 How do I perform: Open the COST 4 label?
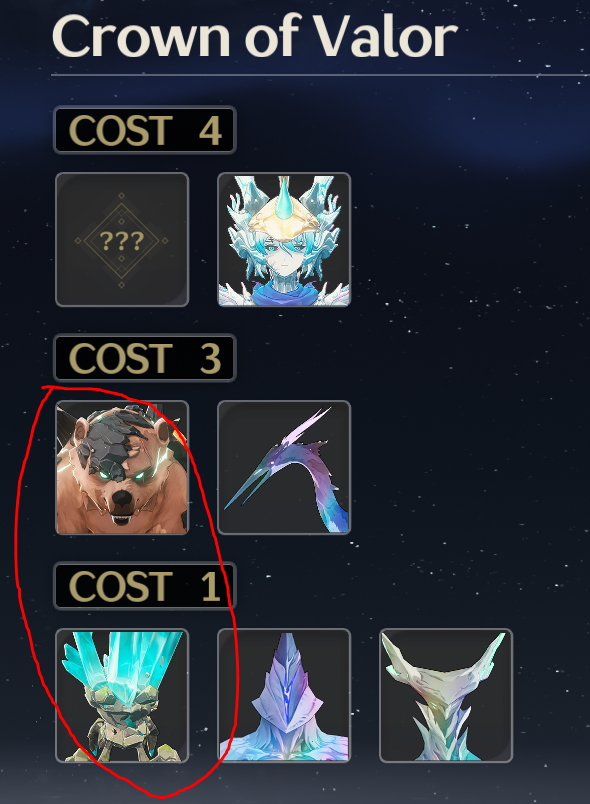(145, 130)
